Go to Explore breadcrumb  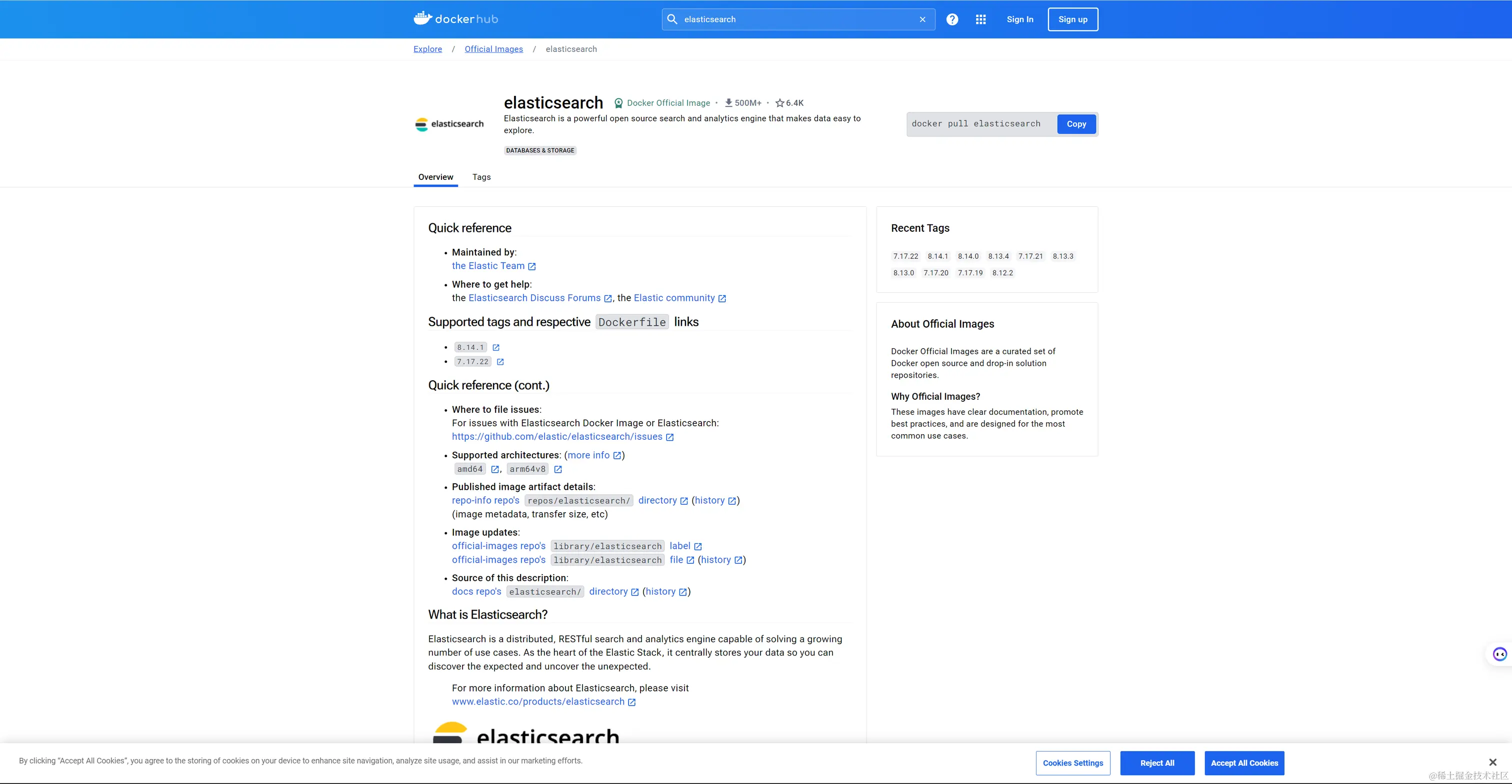point(427,49)
